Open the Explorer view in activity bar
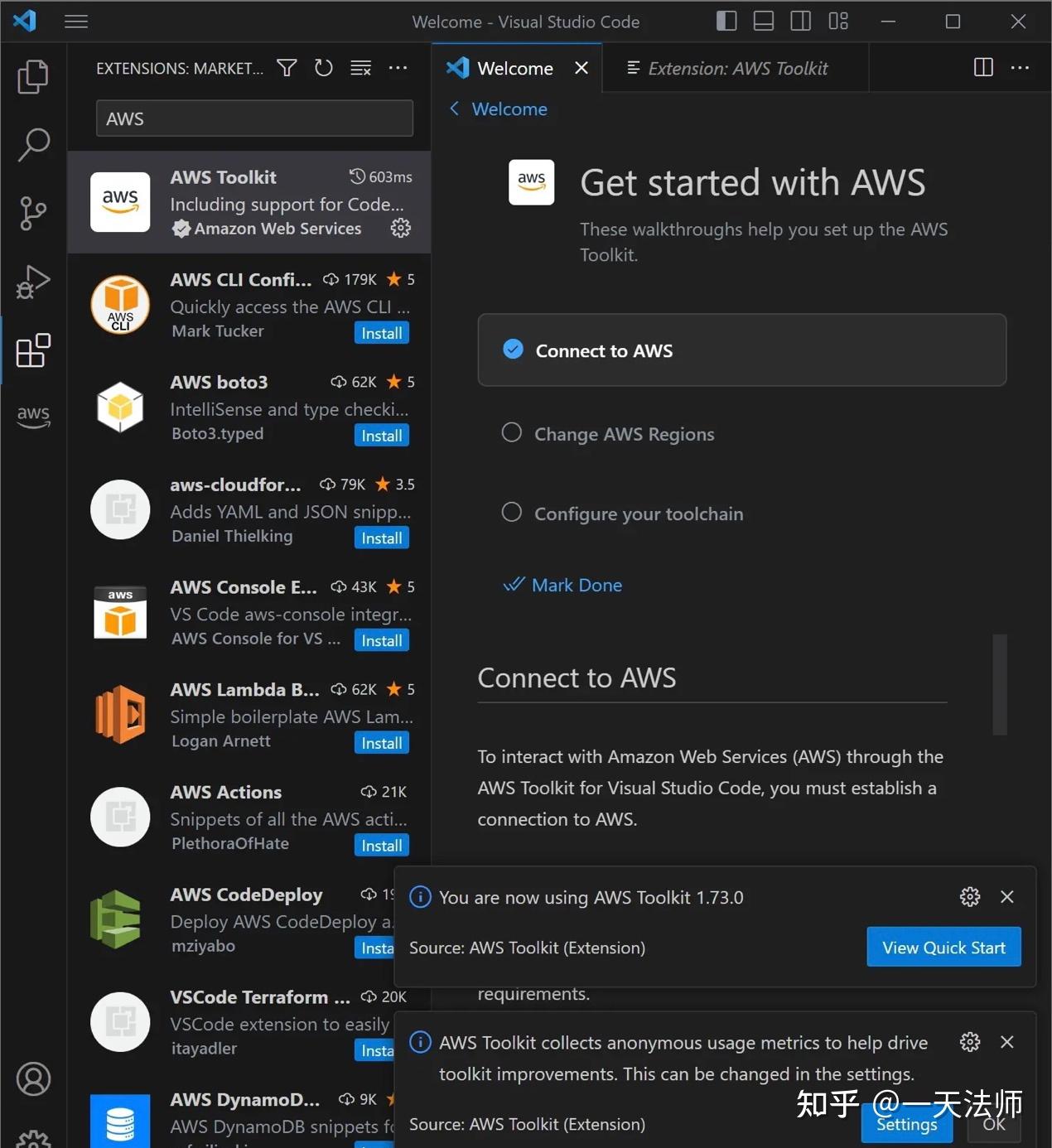This screenshot has height=1148, width=1052. pos(33,77)
